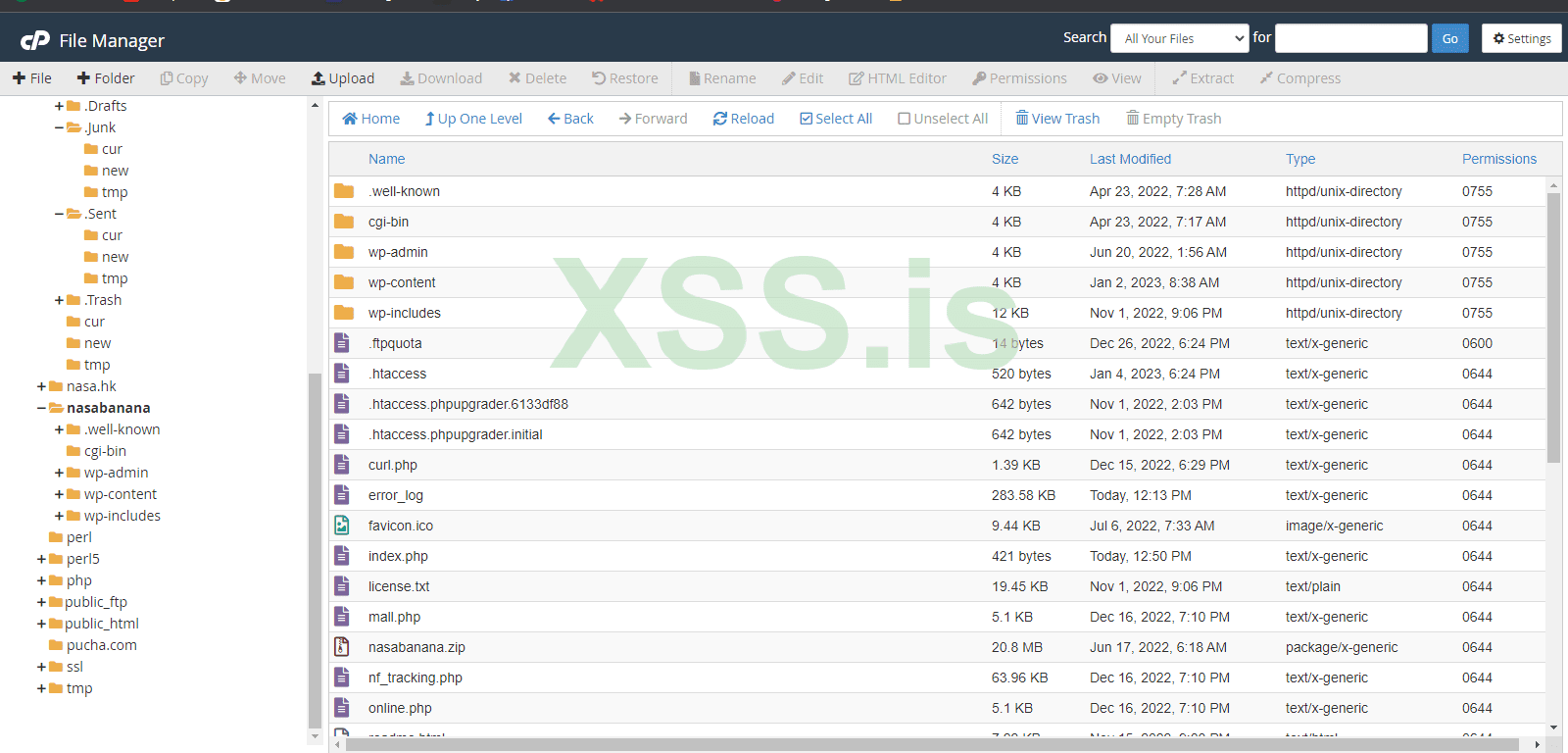The image size is (1568, 753).
Task: Click the Restore toolbar button
Action: (625, 78)
